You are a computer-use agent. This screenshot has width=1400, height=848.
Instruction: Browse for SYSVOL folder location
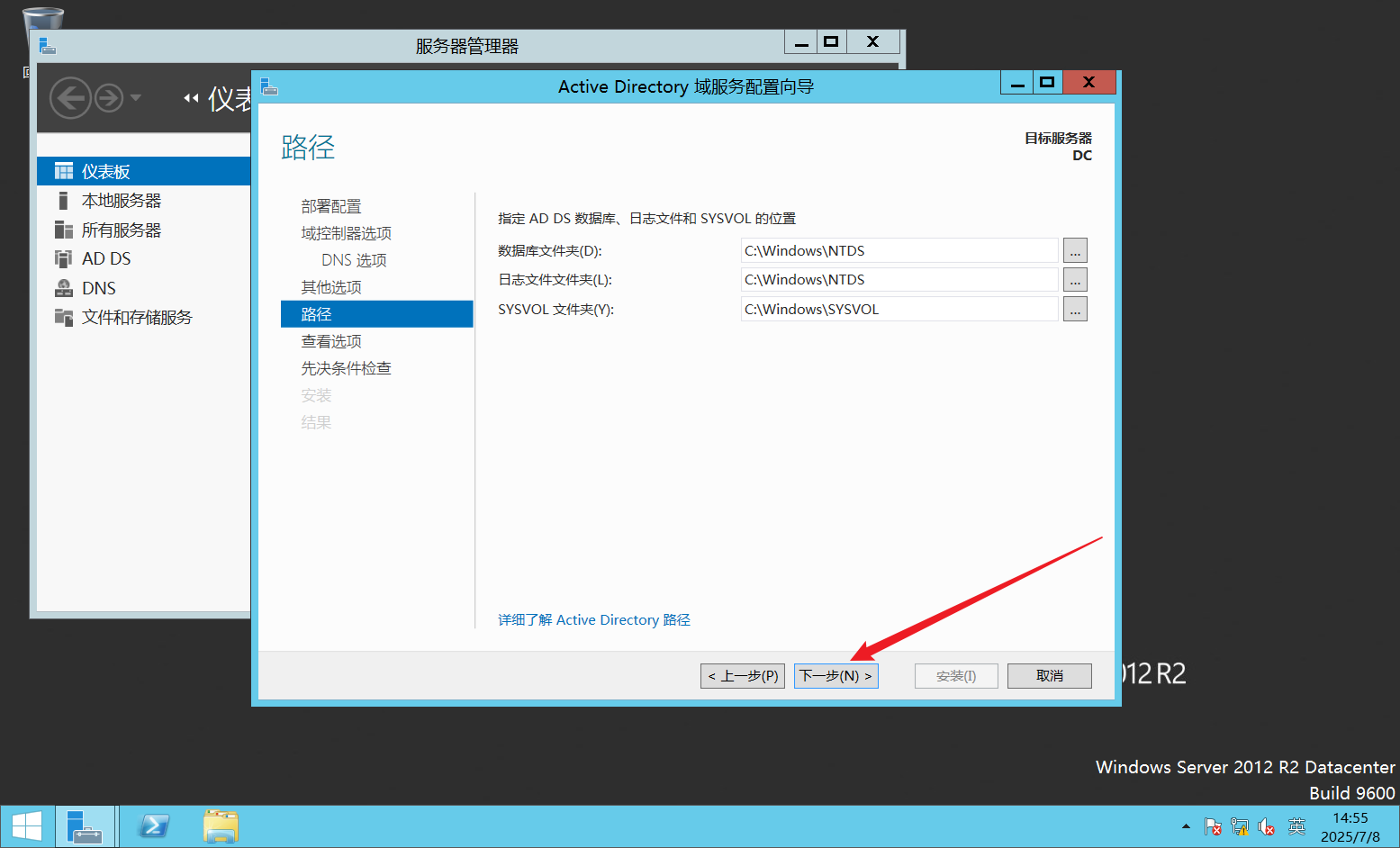pos(1075,310)
